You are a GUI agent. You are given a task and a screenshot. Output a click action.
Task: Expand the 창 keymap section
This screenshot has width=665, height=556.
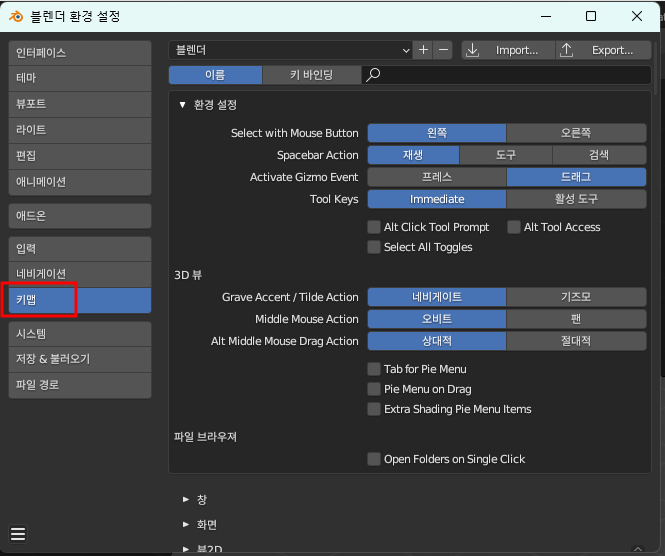point(186,499)
